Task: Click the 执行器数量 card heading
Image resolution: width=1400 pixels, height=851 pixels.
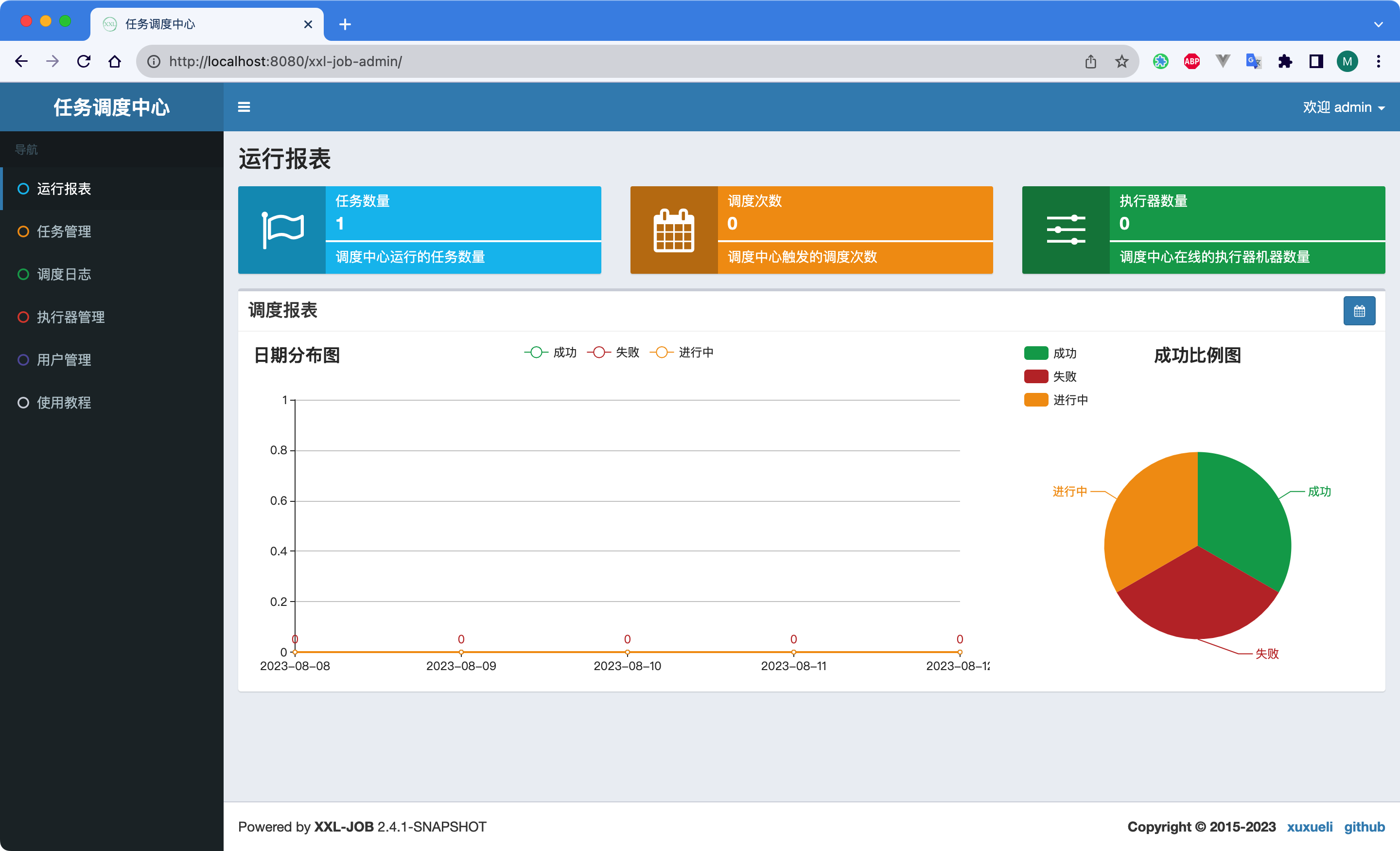Action: click(1153, 201)
